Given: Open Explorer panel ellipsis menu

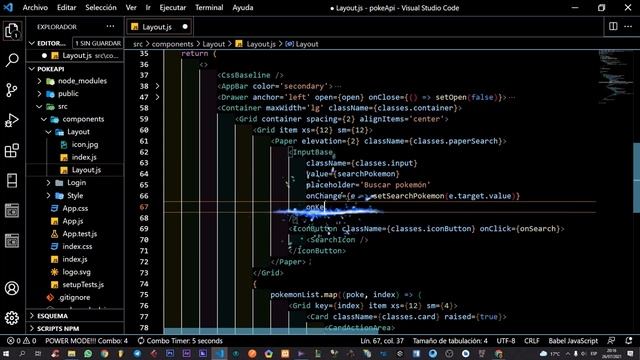Looking at the screenshot, I should click(111, 27).
